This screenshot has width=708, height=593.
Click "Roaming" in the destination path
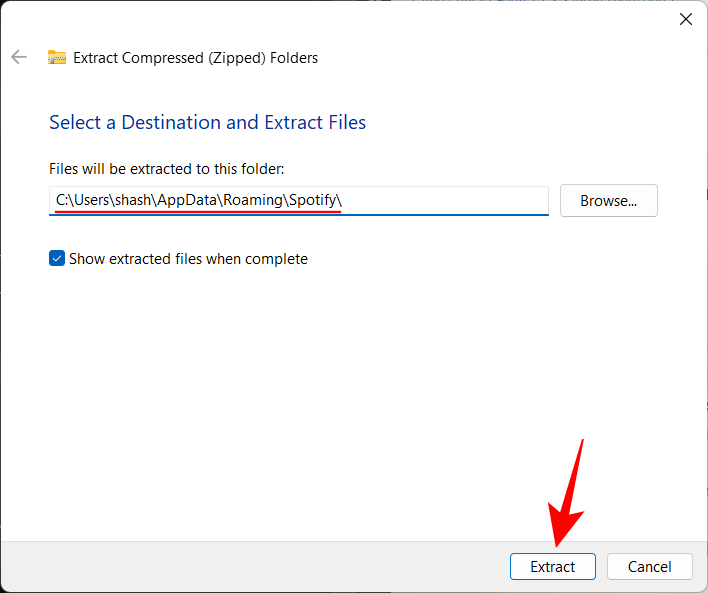(x=251, y=200)
